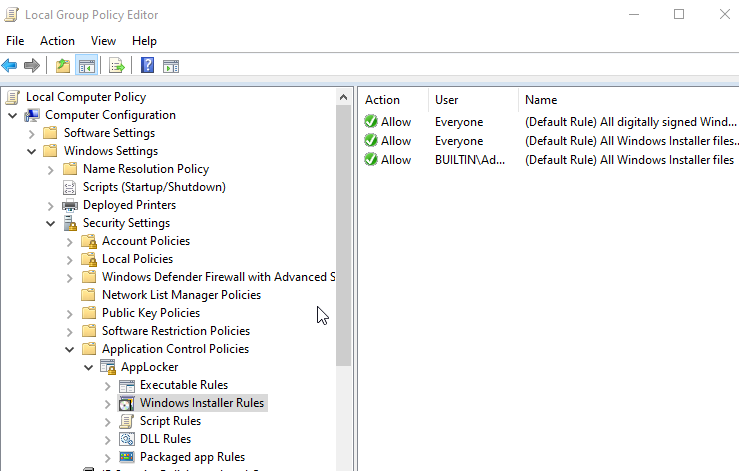The width and height of the screenshot is (739, 471).
Task: Maximize the Local Group Policy Editor window
Action: point(679,15)
